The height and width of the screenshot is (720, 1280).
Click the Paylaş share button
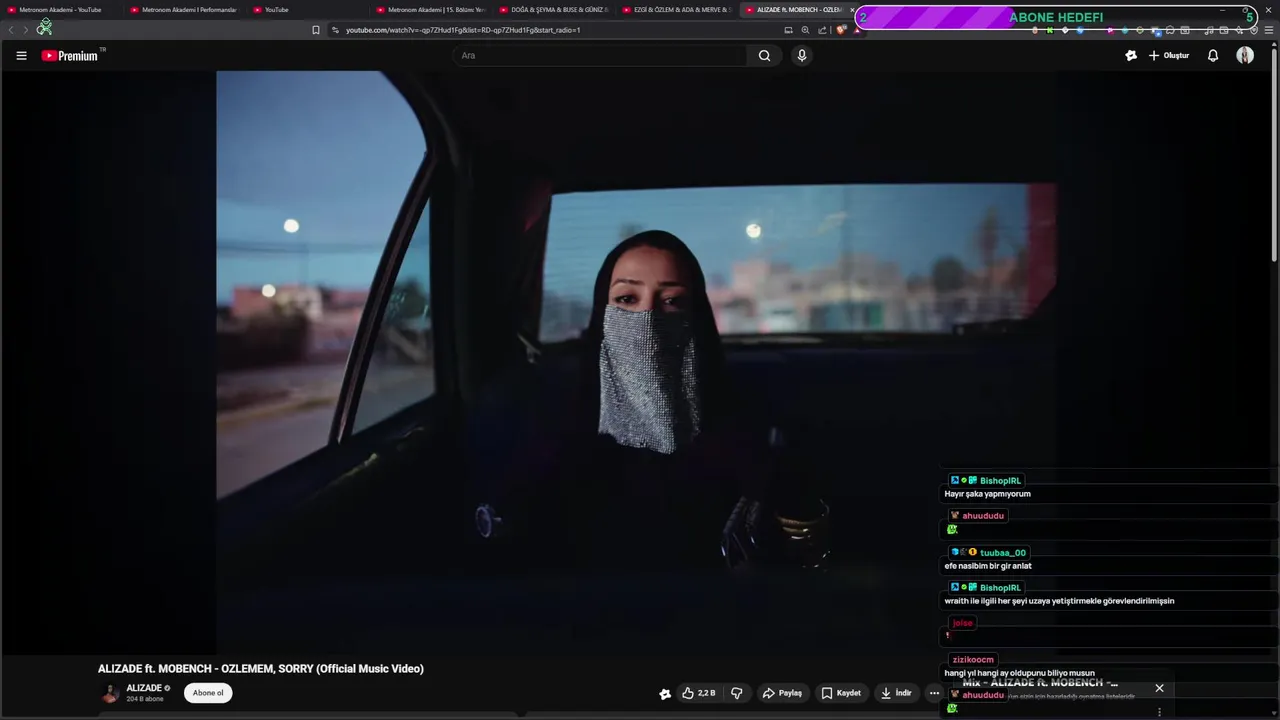tap(782, 693)
